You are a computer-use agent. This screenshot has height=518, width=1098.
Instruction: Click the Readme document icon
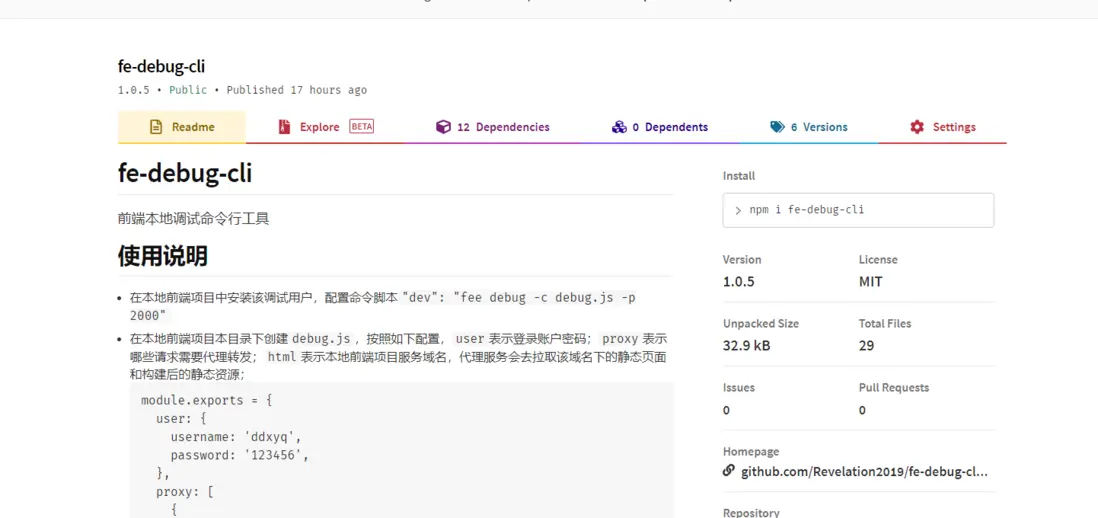click(x=157, y=127)
